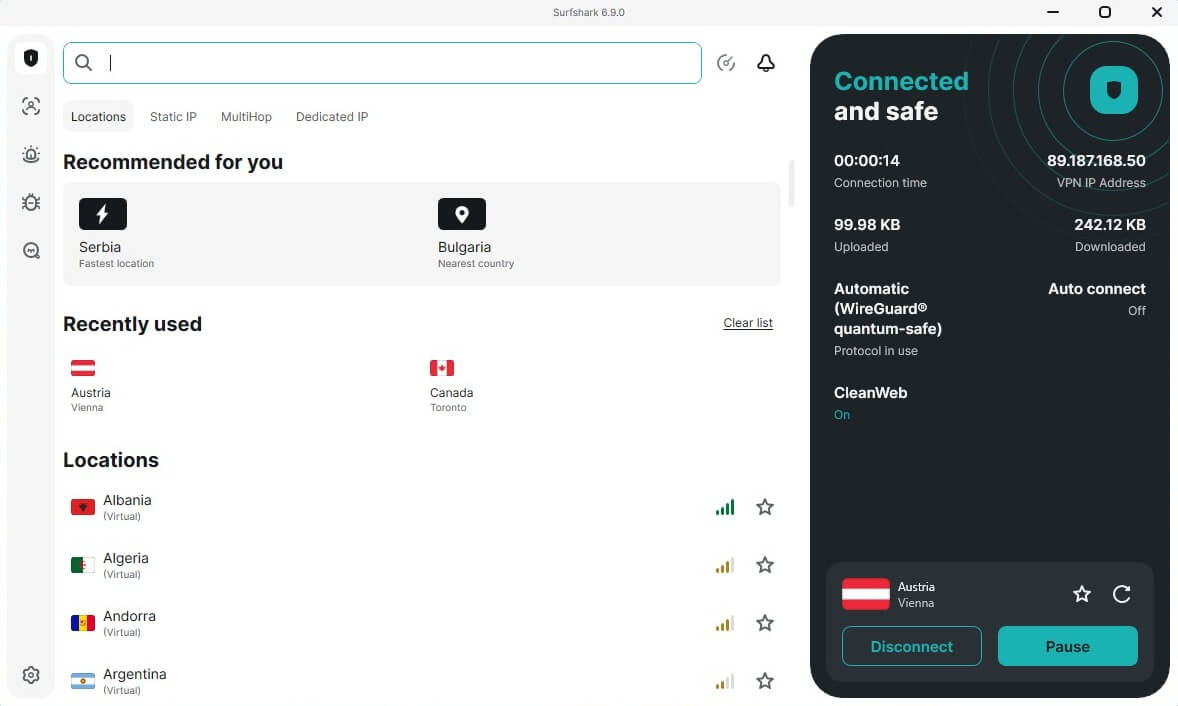The width and height of the screenshot is (1178, 706).
Task: Open the VPN shield sidebar icon
Action: 31,58
